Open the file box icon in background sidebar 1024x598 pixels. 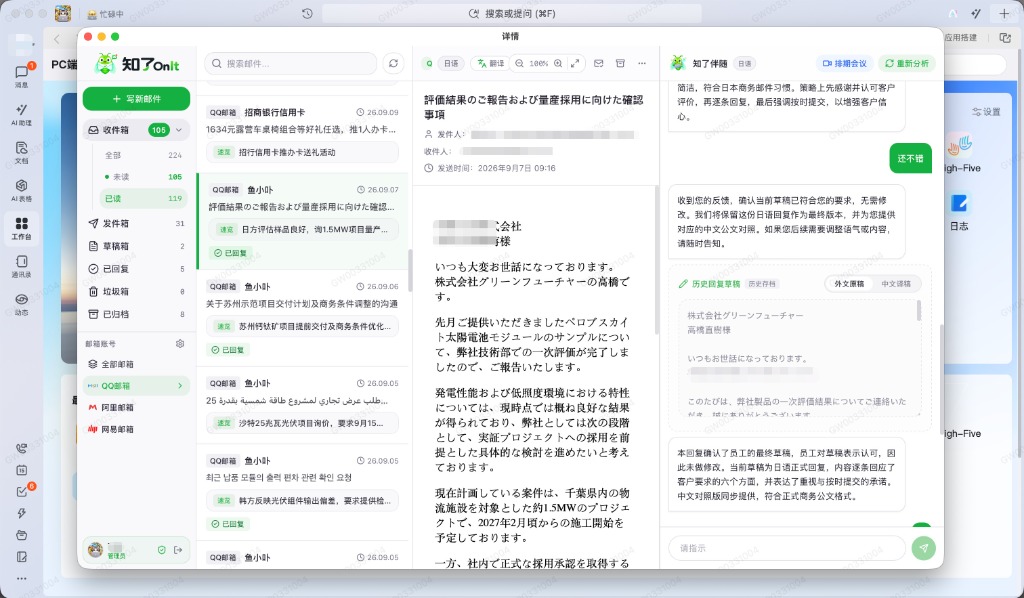(x=22, y=535)
